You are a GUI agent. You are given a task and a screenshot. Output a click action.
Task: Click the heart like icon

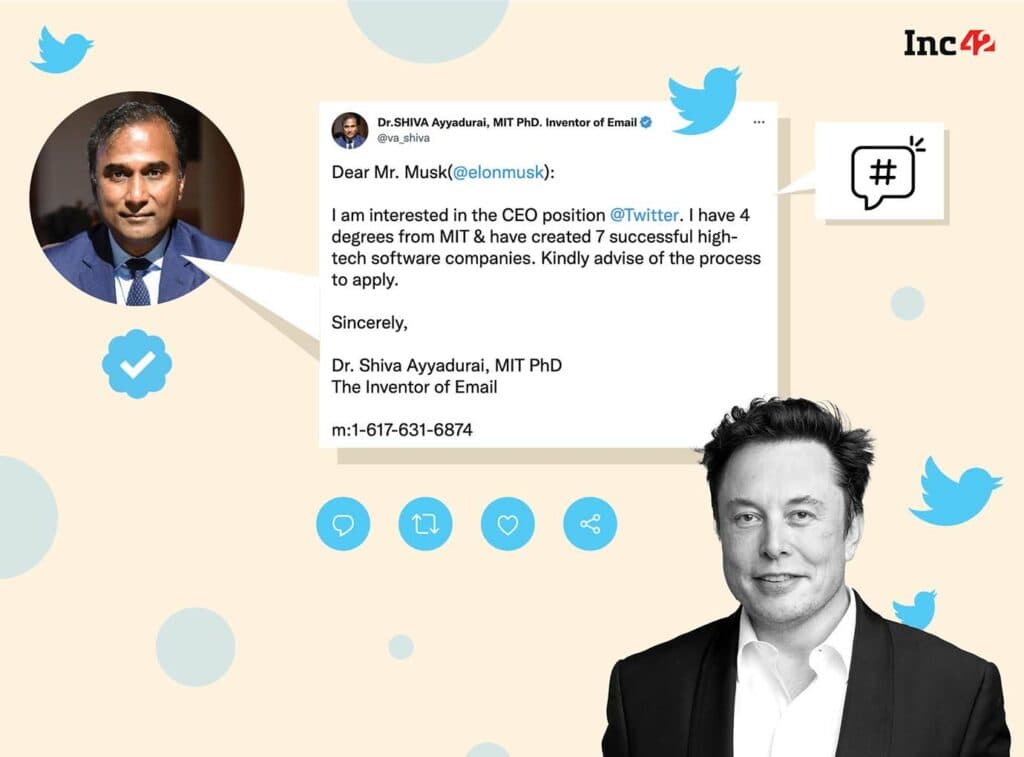507,524
